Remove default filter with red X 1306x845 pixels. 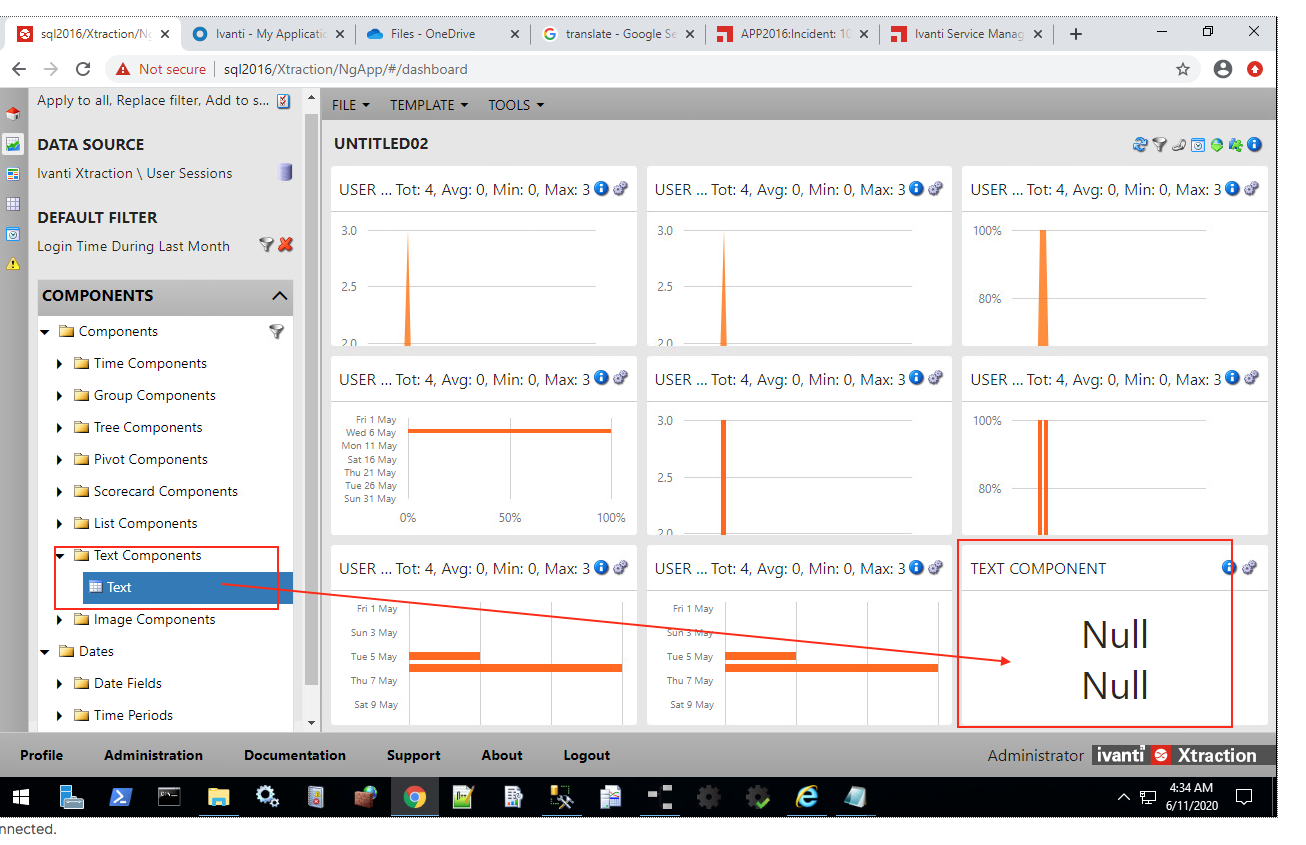285,245
